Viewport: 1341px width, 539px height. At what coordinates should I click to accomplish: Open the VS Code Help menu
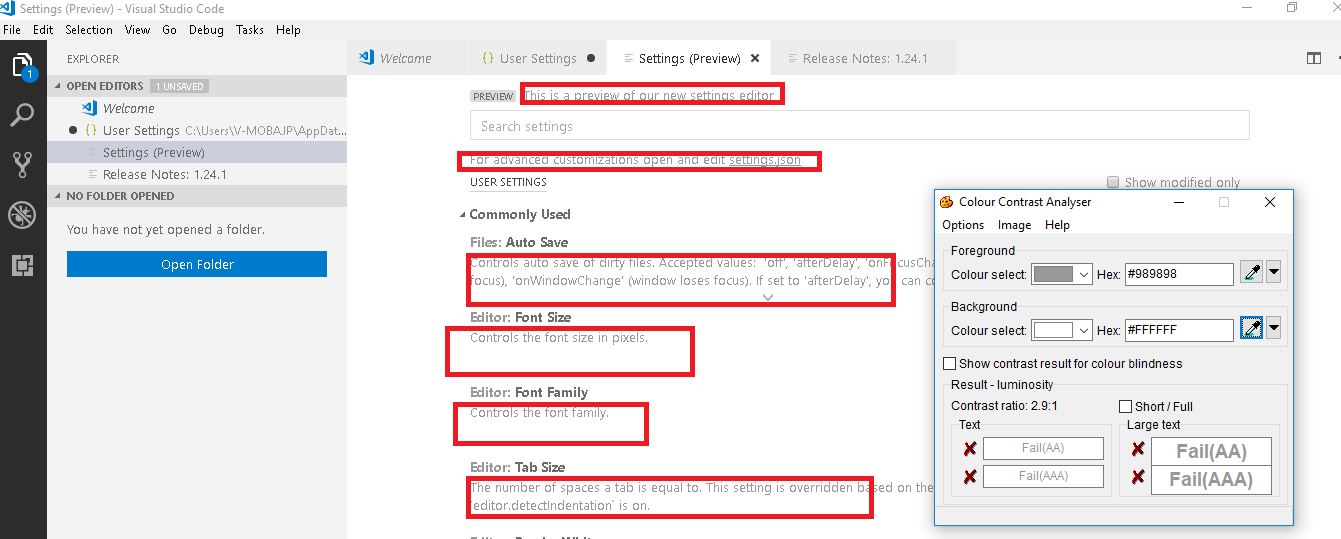tap(288, 30)
